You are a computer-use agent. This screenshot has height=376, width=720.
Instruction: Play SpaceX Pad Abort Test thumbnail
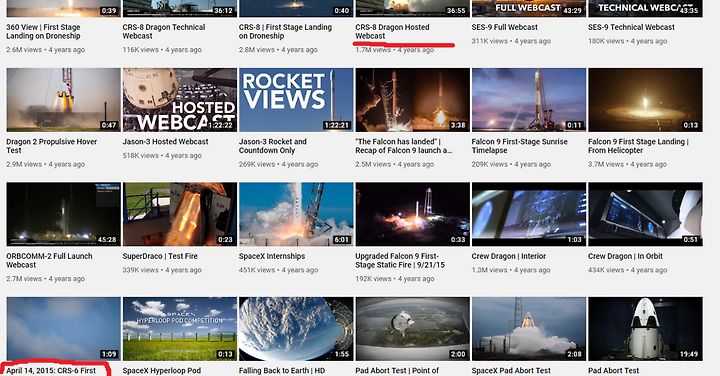point(529,329)
